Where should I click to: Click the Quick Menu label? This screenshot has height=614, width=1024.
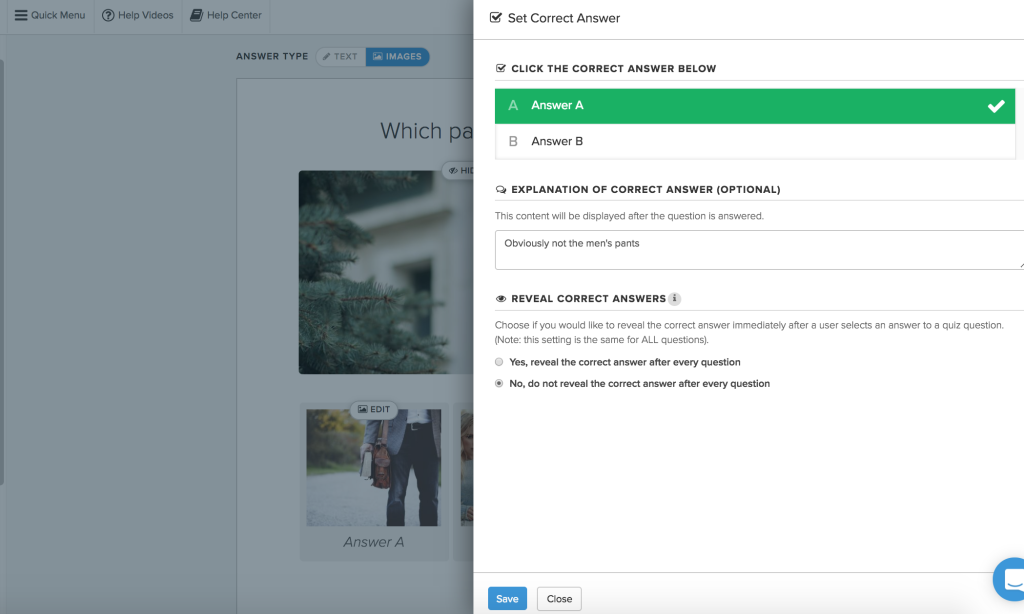pos(58,15)
